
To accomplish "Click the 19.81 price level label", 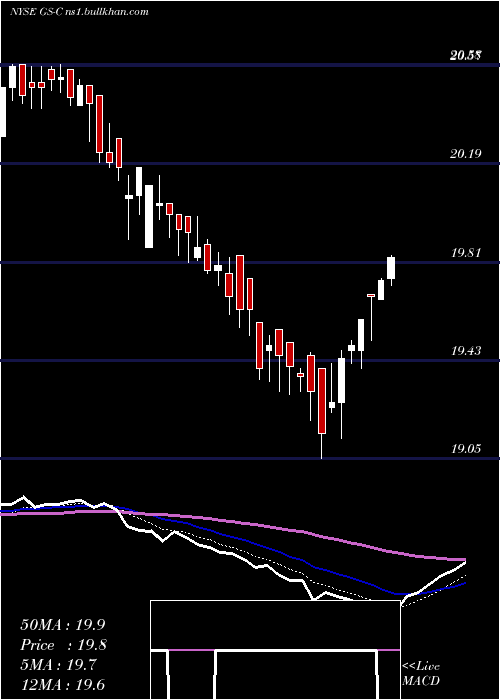I will pos(465,253).
